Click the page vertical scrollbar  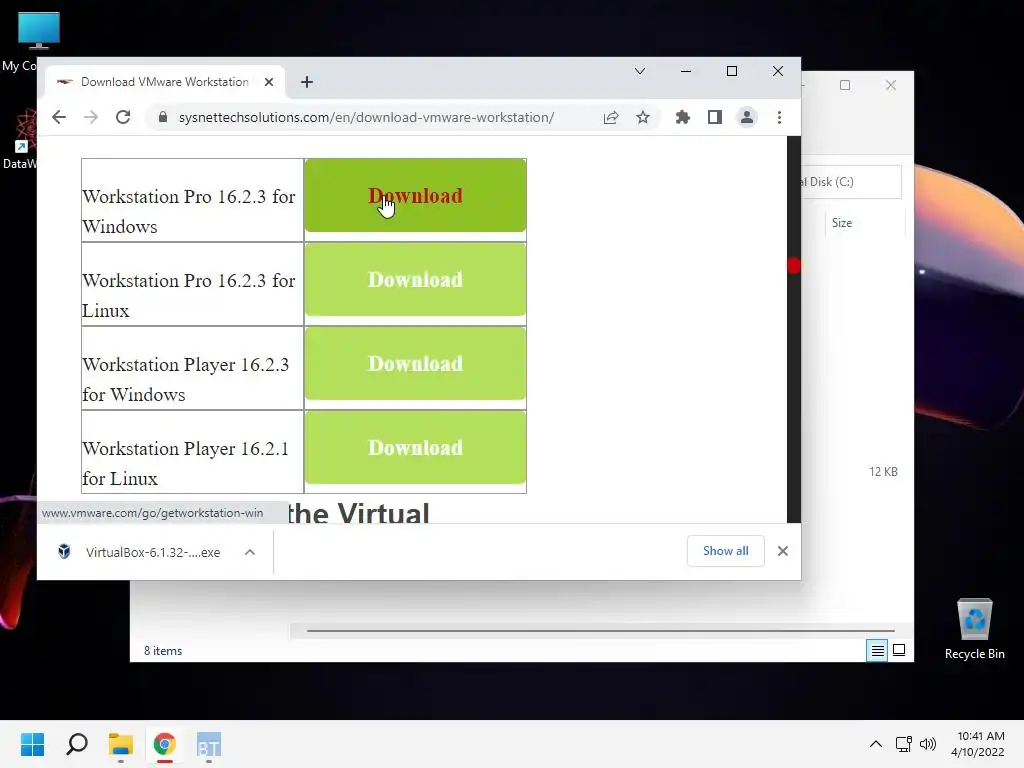pos(793,329)
